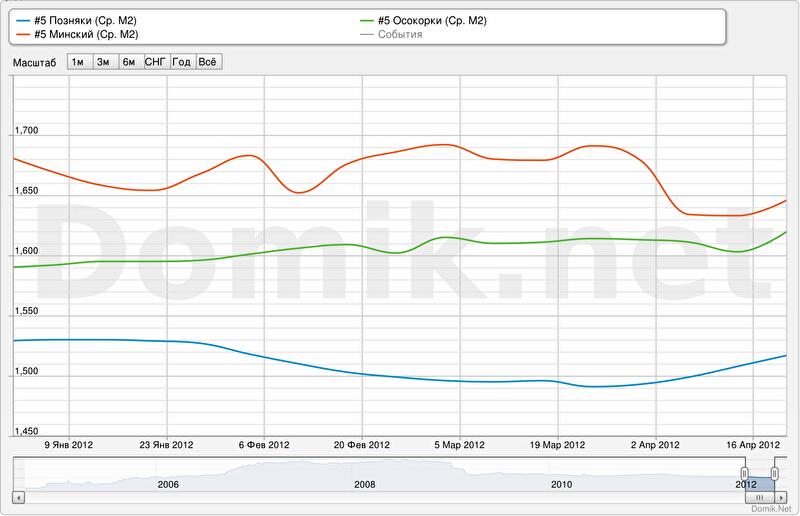Image resolution: width=800 pixels, height=516 pixels.
Task: Enable the События legend item
Action: 400,35
